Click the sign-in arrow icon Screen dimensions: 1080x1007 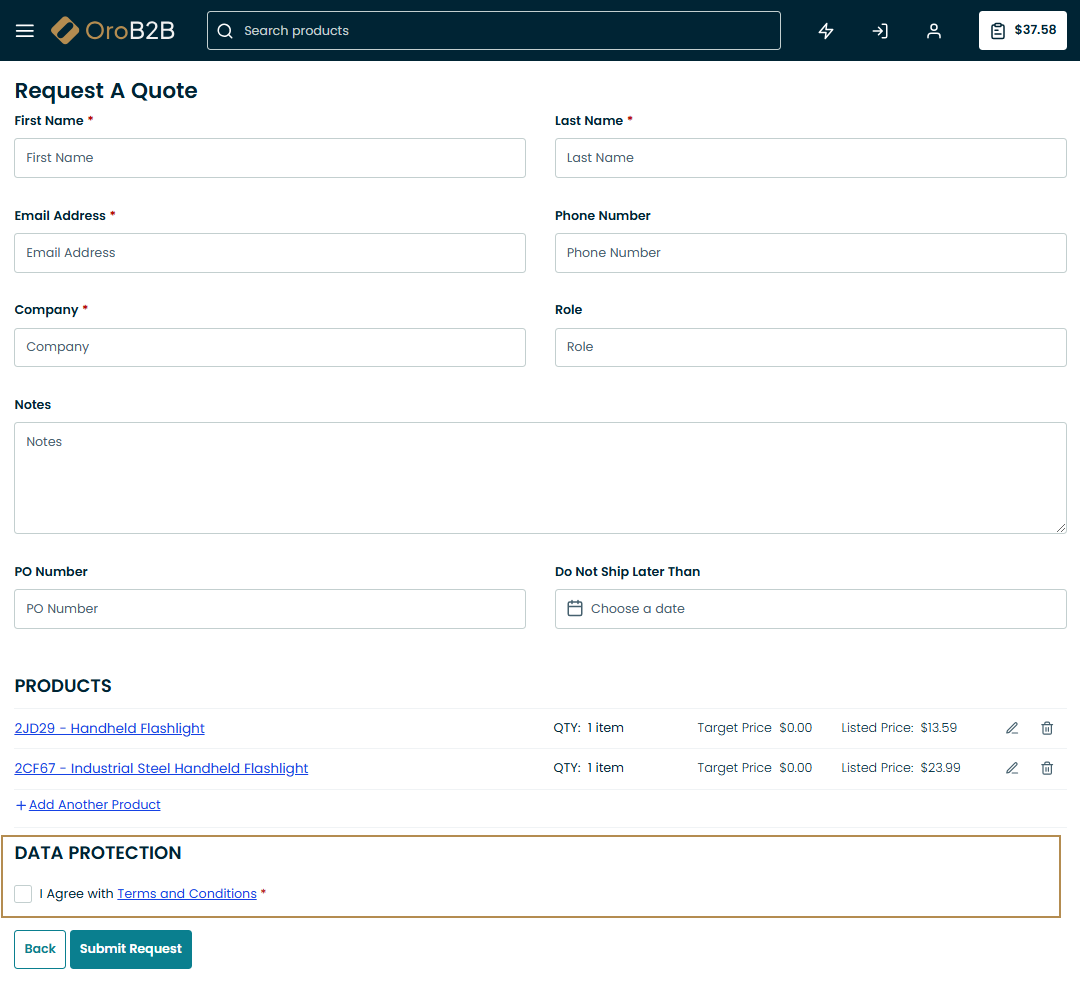(x=880, y=31)
